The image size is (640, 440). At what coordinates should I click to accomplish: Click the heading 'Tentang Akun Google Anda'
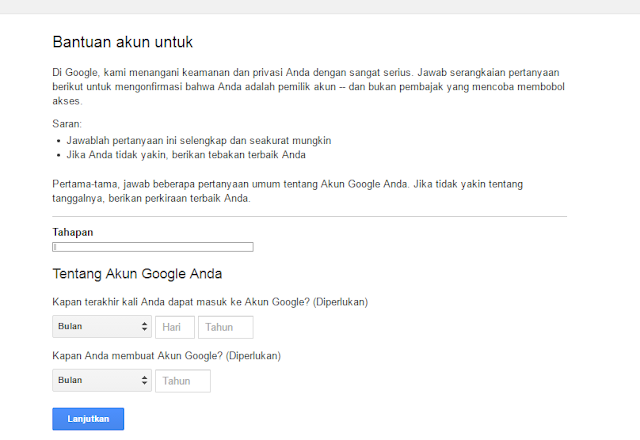(137, 273)
